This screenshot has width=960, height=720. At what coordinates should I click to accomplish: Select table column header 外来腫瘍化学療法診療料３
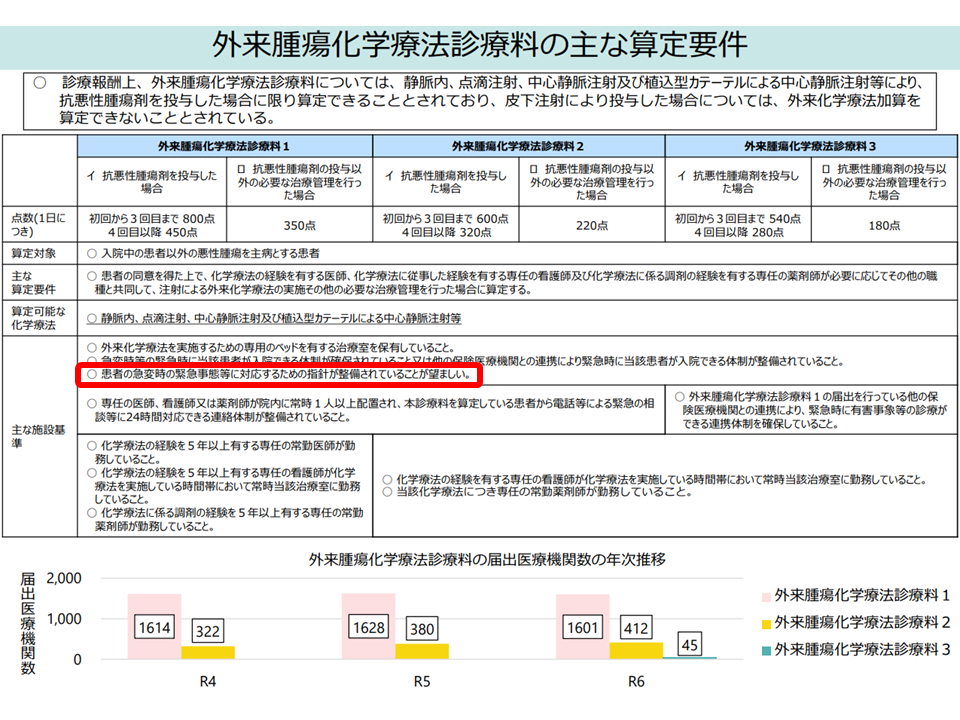810,146
